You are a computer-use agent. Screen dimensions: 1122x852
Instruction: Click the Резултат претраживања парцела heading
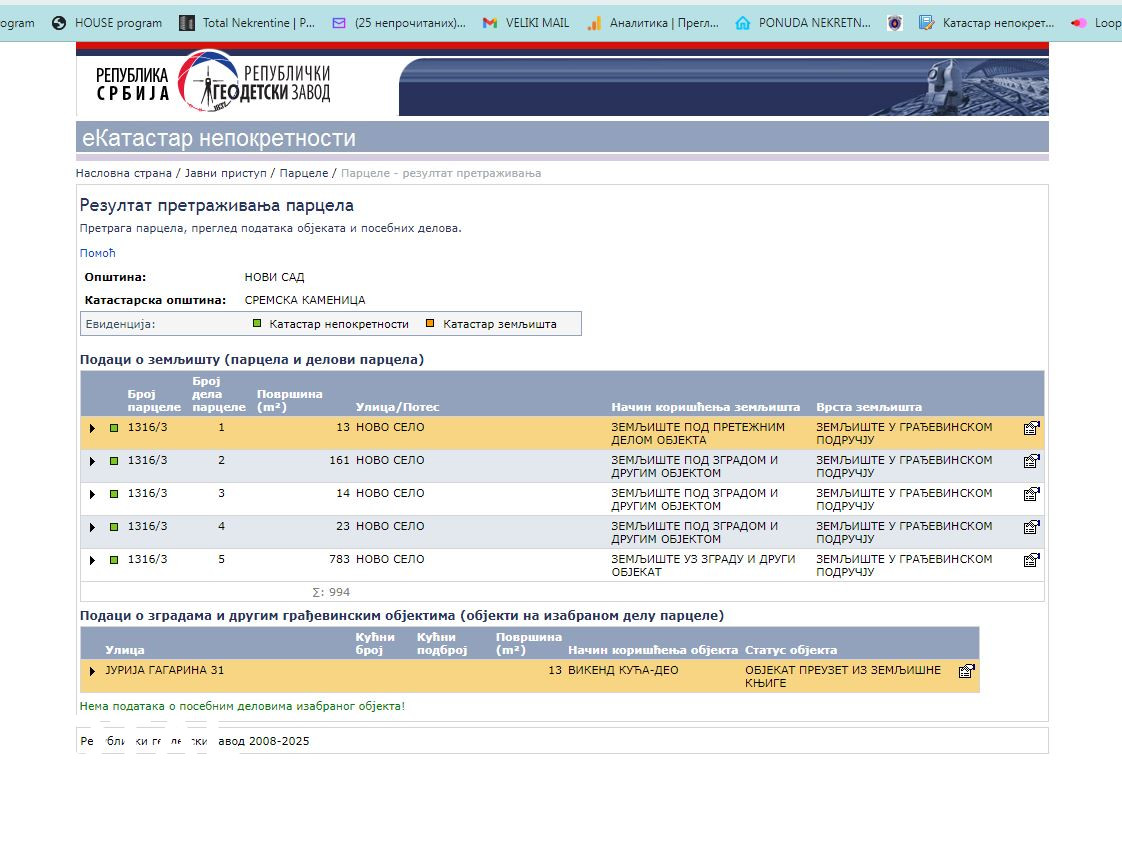point(216,206)
